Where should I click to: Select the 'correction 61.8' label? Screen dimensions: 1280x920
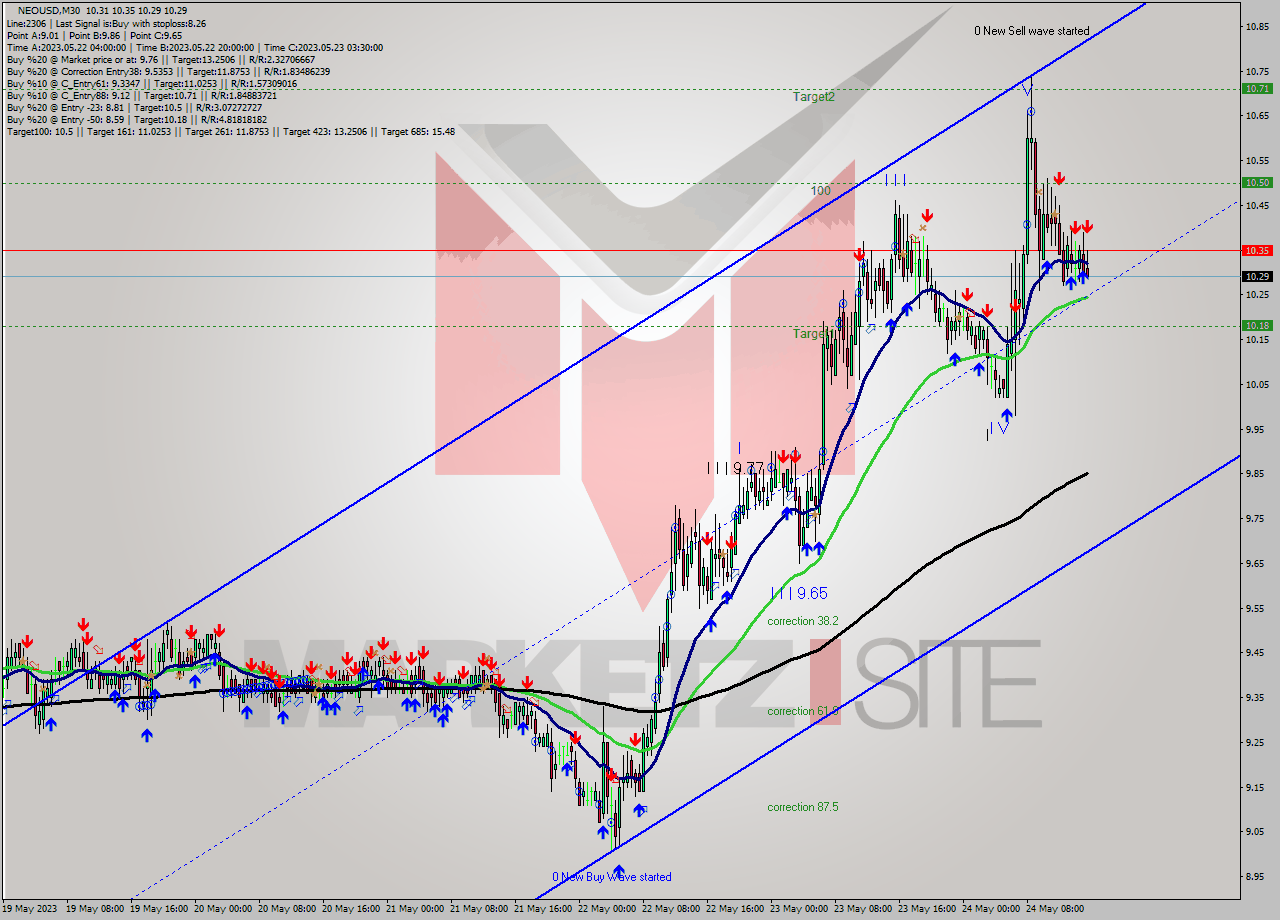(803, 711)
